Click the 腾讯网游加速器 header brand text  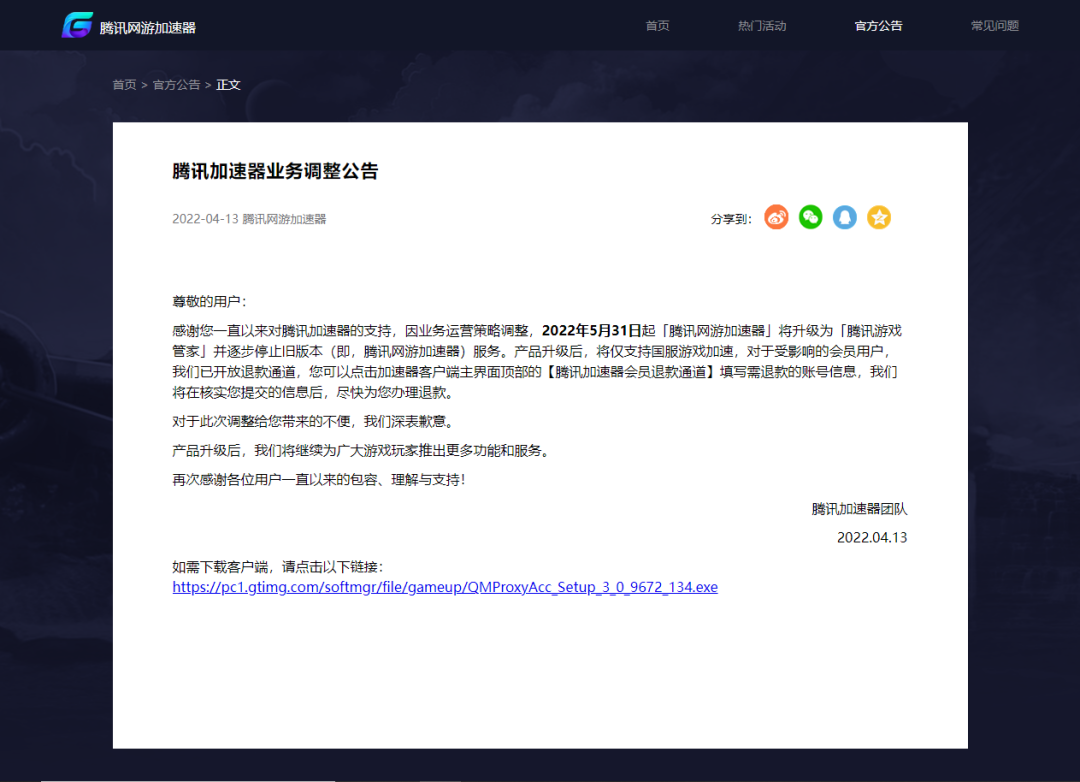[x=147, y=28]
